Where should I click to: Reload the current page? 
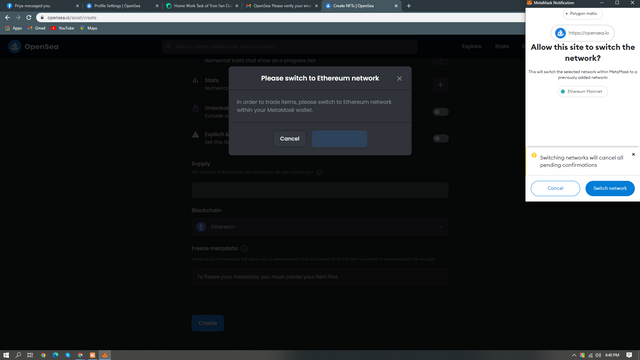[x=29, y=18]
